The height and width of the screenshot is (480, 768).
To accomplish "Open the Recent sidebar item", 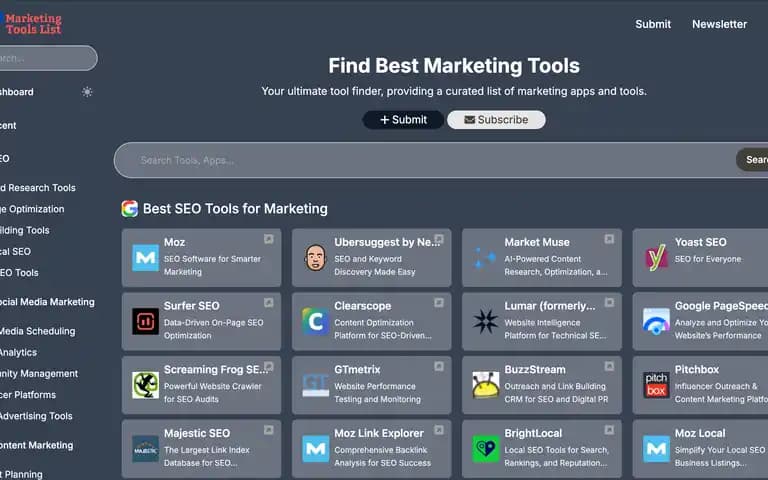I will pos(8,125).
